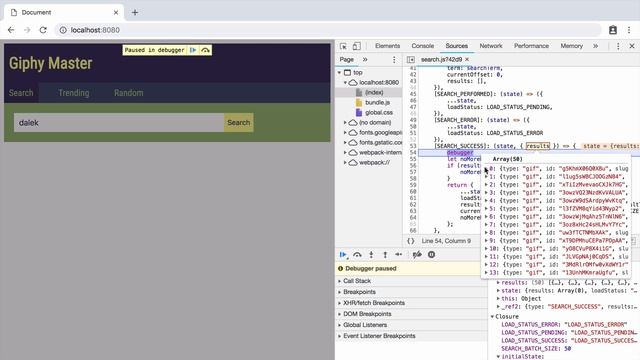Go back in browser history

pos(11,30)
